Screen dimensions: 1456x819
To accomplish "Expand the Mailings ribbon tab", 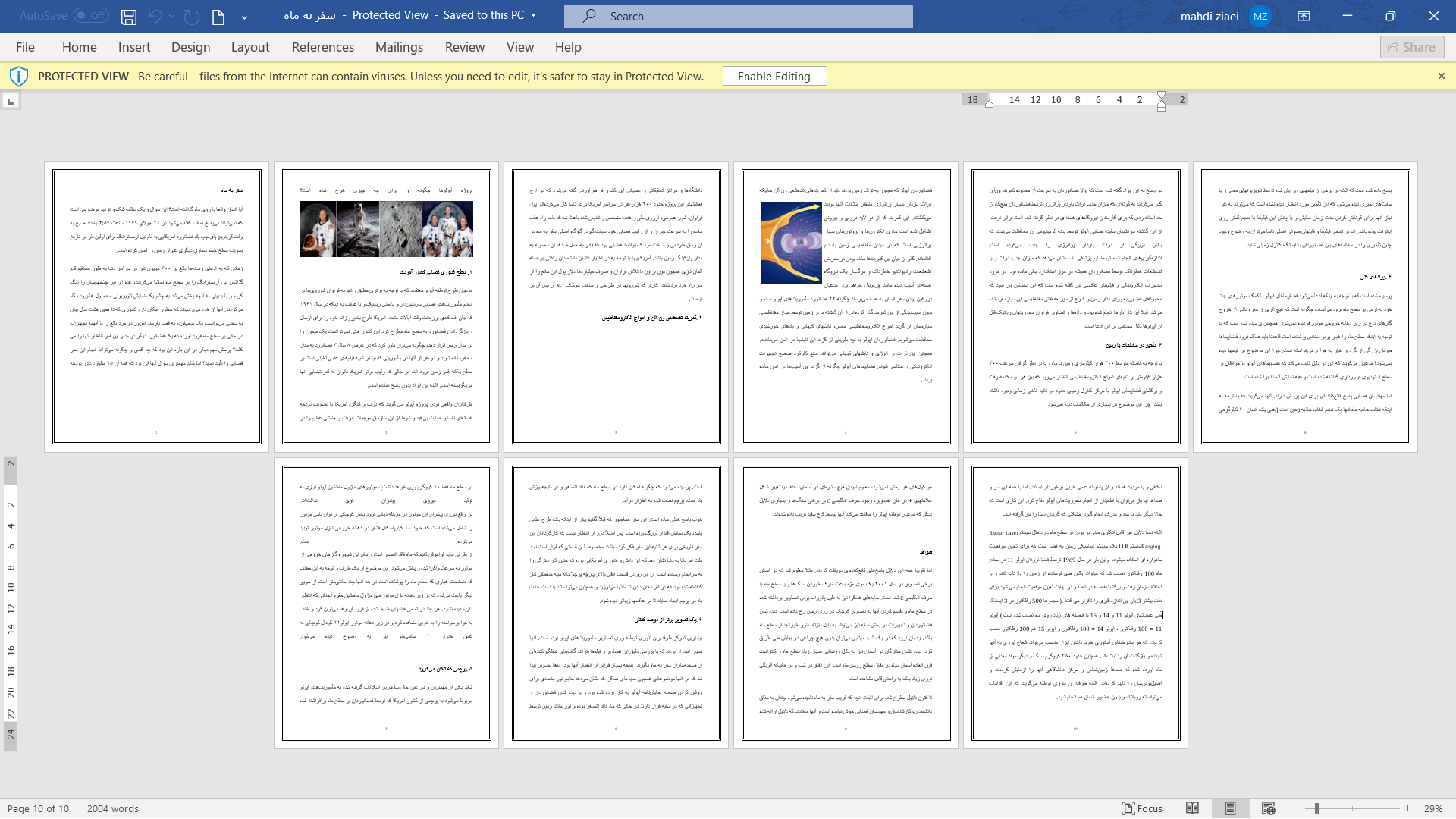I will pyautogui.click(x=399, y=47).
